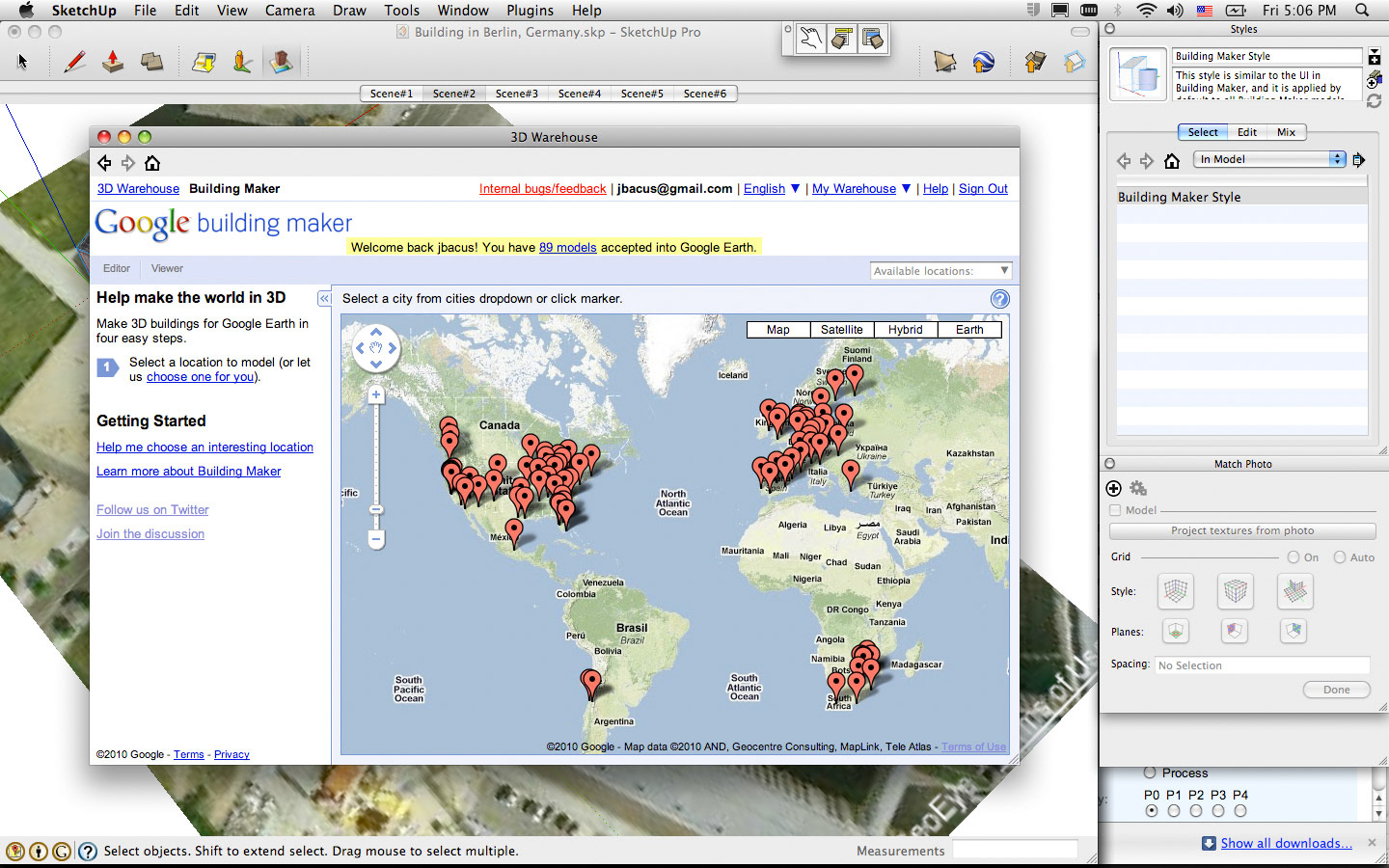Viewport: 1389px width, 868px height.
Task: Open the Available locations dropdown
Action: pyautogui.click(x=940, y=271)
